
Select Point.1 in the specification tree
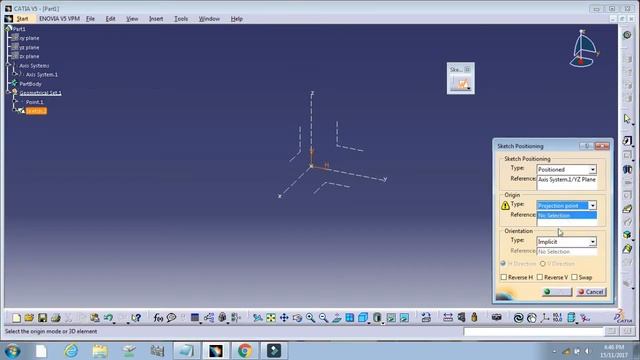pyautogui.click(x=34, y=102)
